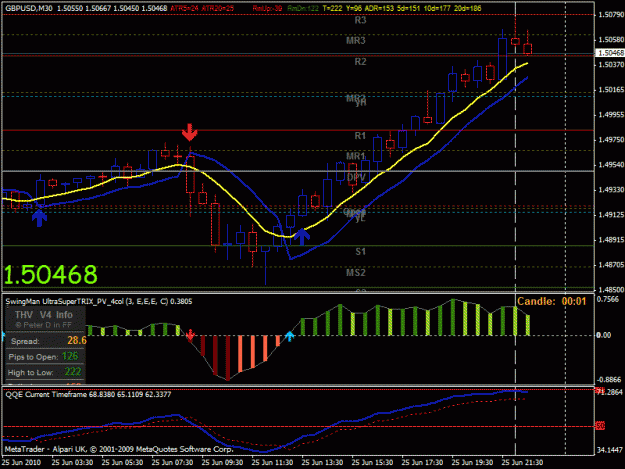The width and height of the screenshot is (625, 469).
Task: Click the THV V4 Info panel header
Action: click(x=44, y=315)
